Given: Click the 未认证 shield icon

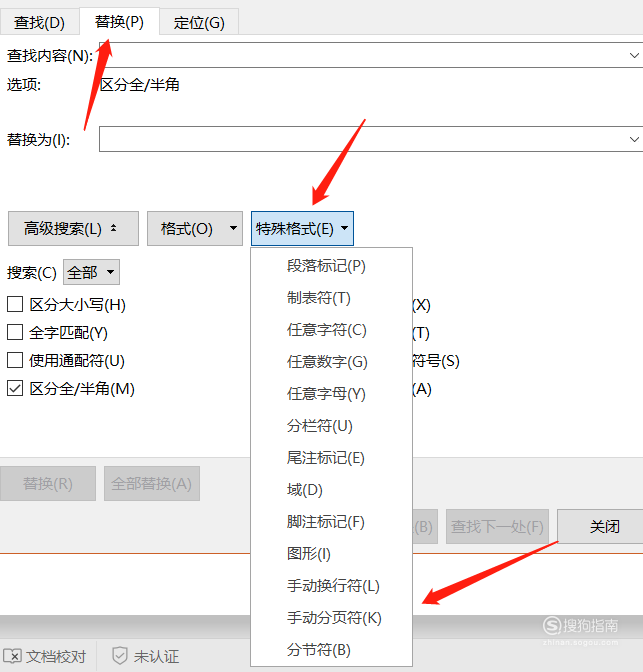Looking at the screenshot, I should [x=120, y=656].
